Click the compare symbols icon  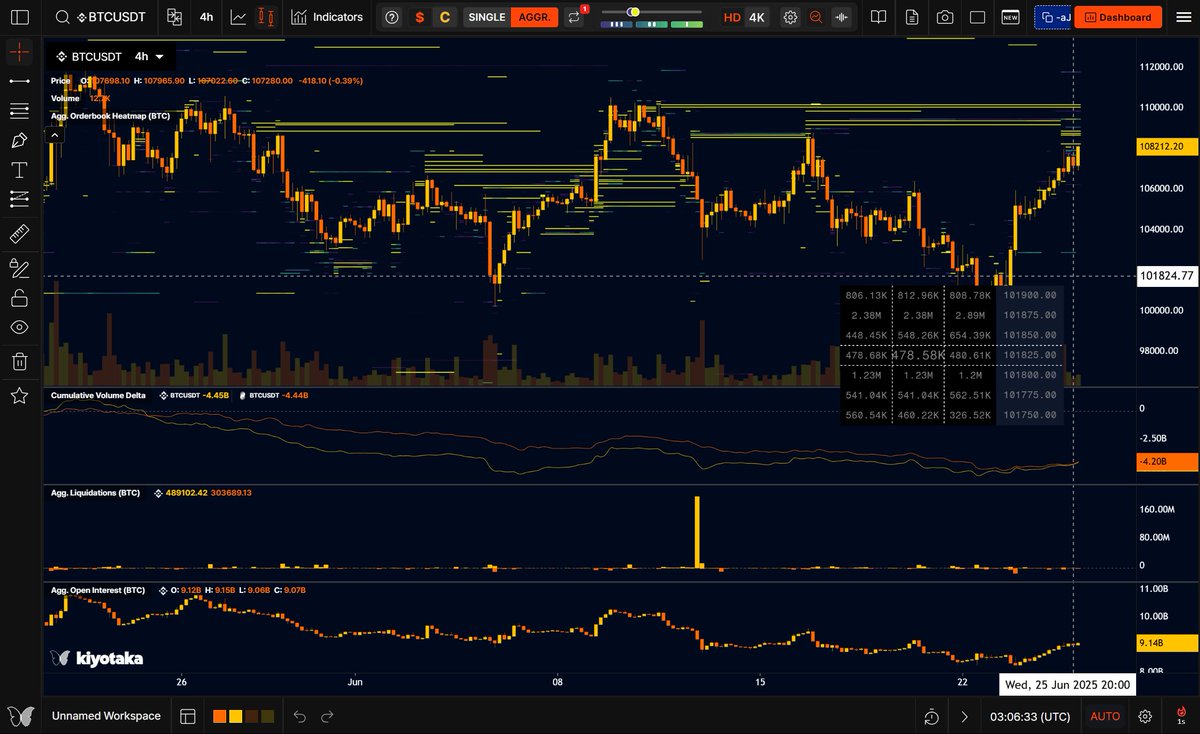[175, 17]
